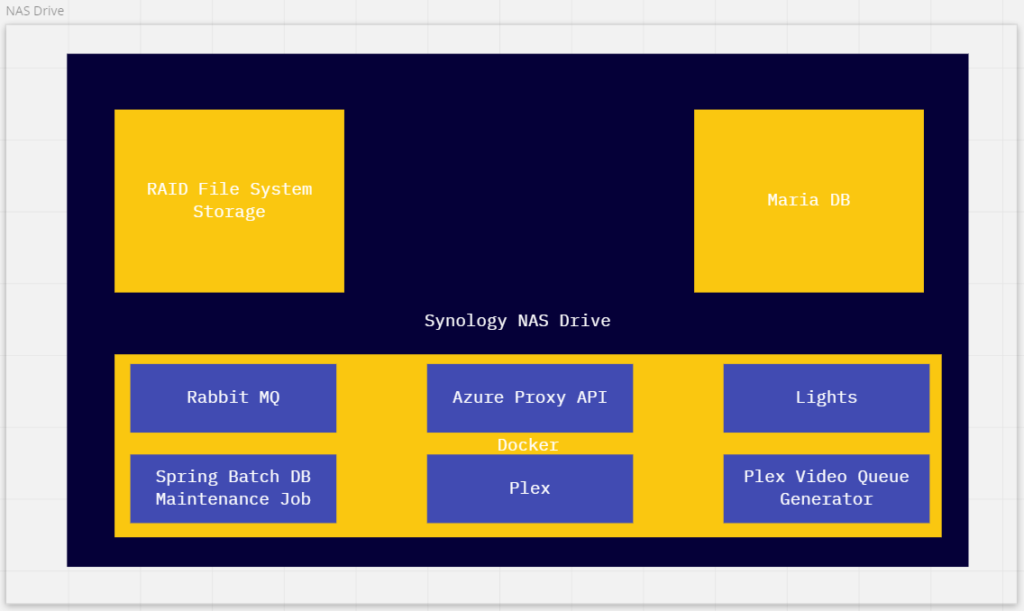The height and width of the screenshot is (611, 1024).
Task: Click yellow gap between Plex and Plex Video Queue Generator
Action: pos(678,489)
